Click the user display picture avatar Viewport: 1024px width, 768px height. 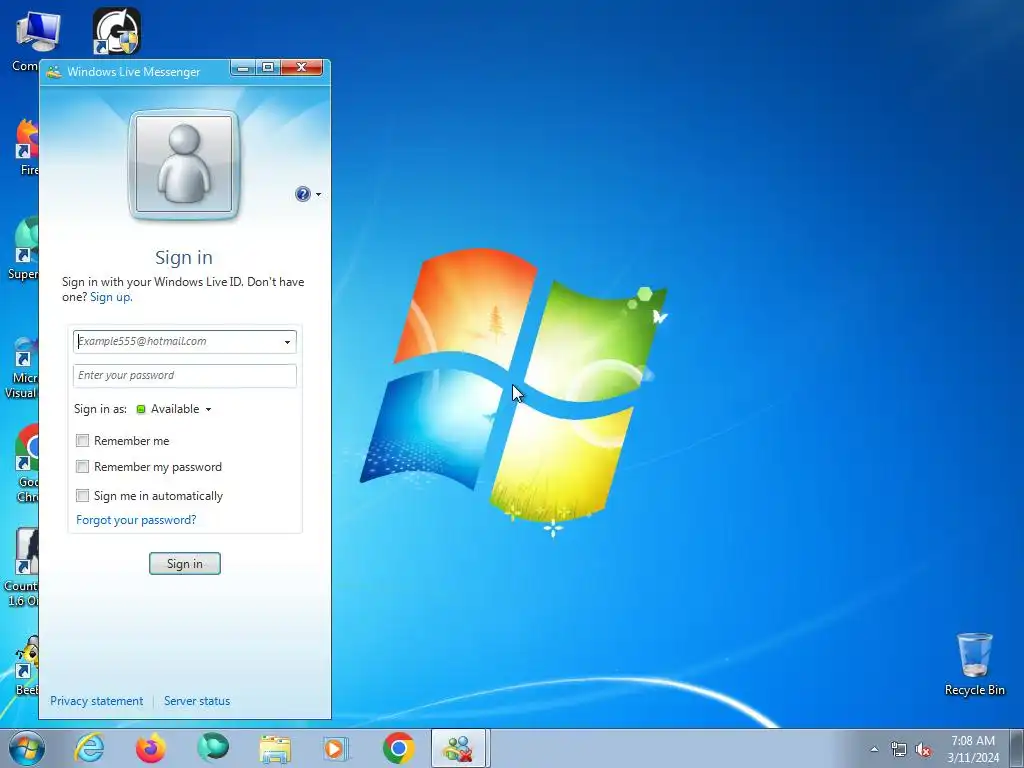(x=184, y=164)
